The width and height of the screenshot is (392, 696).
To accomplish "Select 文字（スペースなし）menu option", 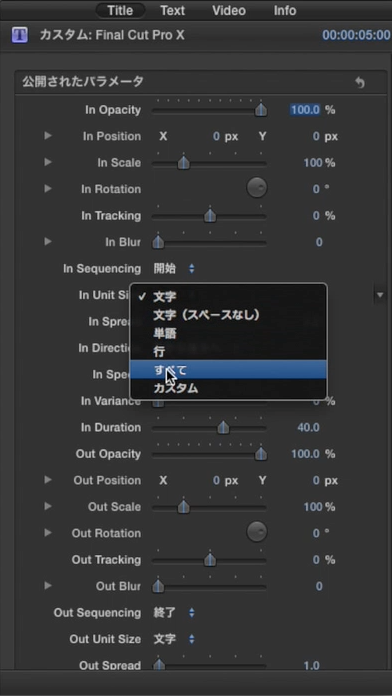I will coord(228,315).
